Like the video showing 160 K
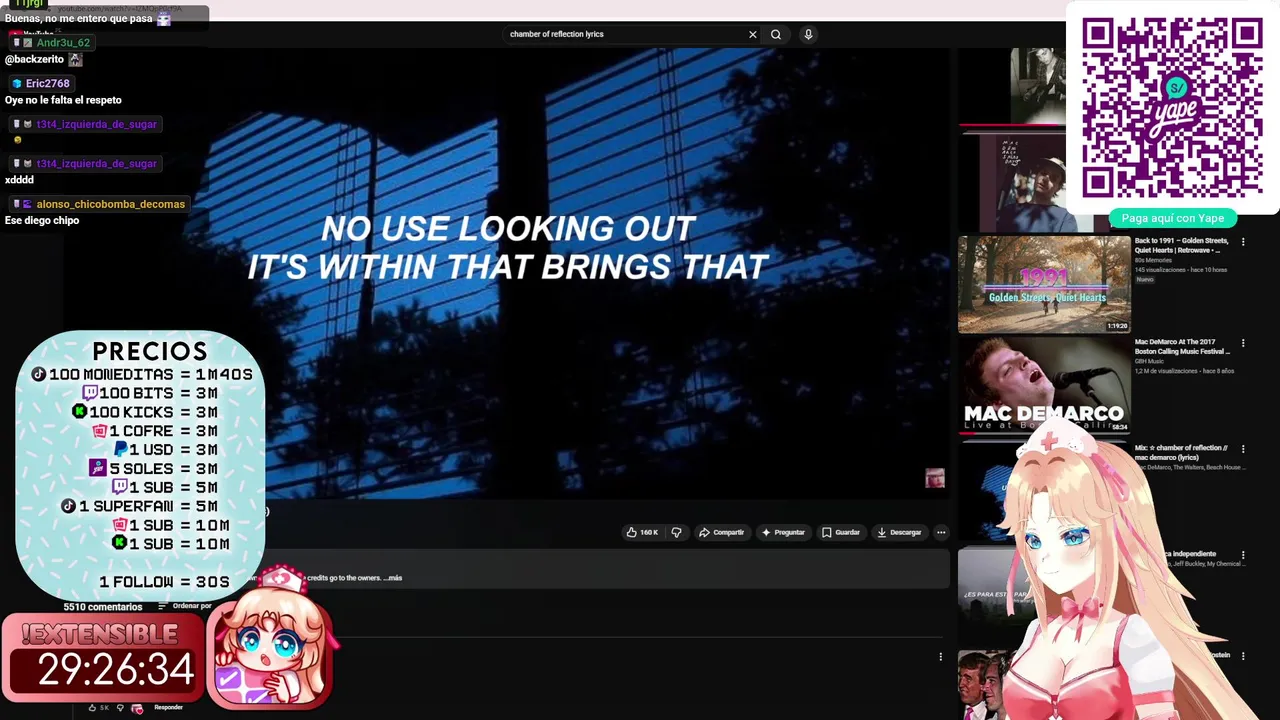The width and height of the screenshot is (1280, 720). pos(642,532)
